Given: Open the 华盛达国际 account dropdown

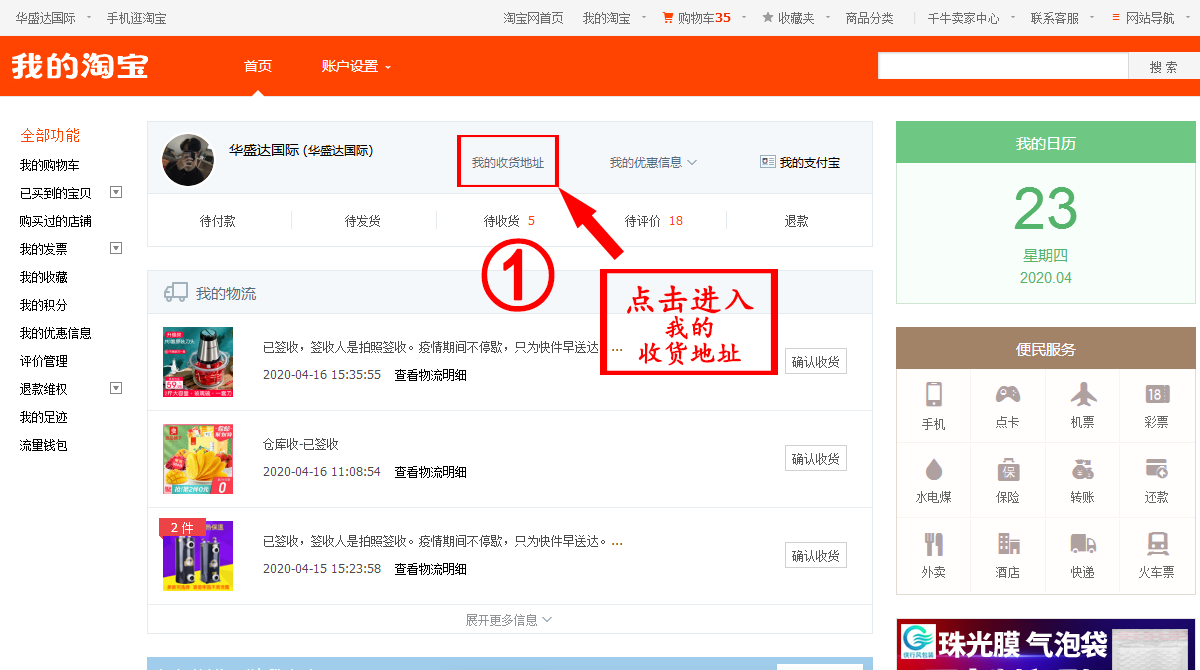Looking at the screenshot, I should coord(54,18).
